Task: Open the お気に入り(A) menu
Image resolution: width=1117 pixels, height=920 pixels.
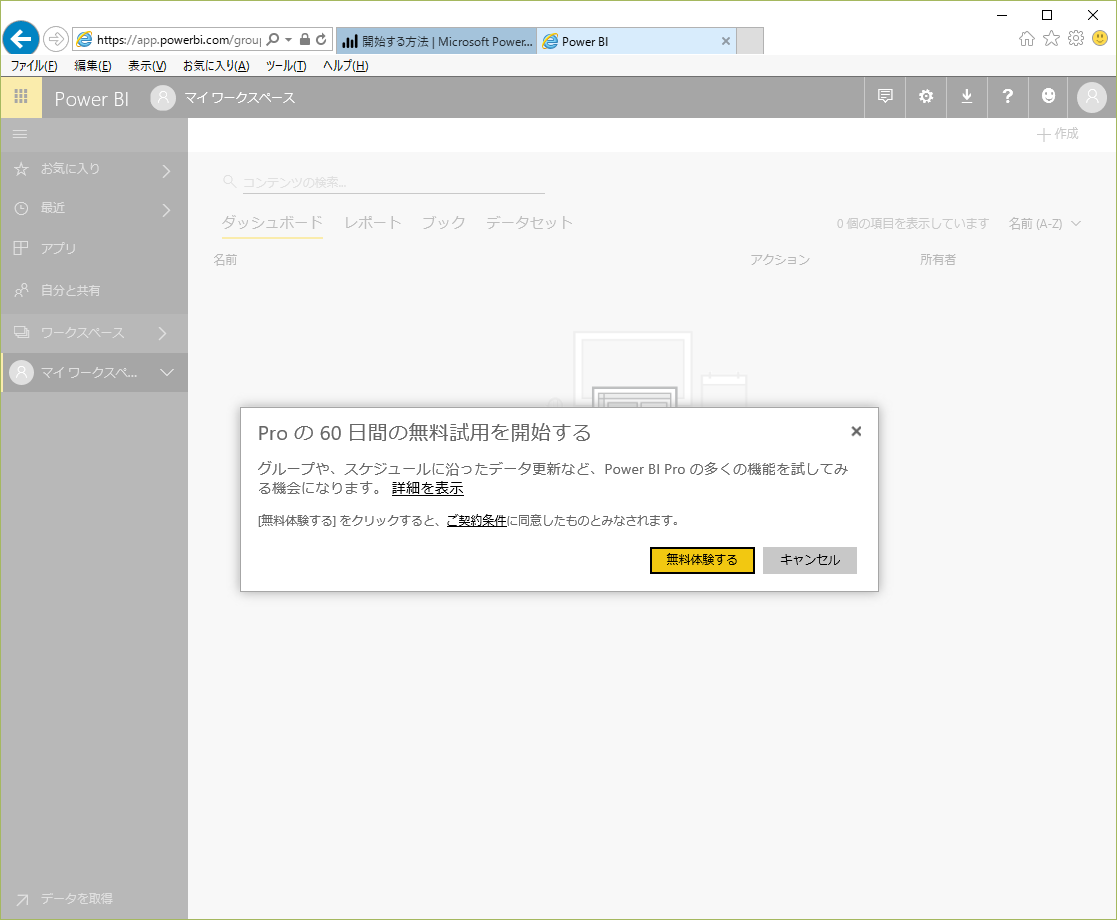Action: (216, 66)
